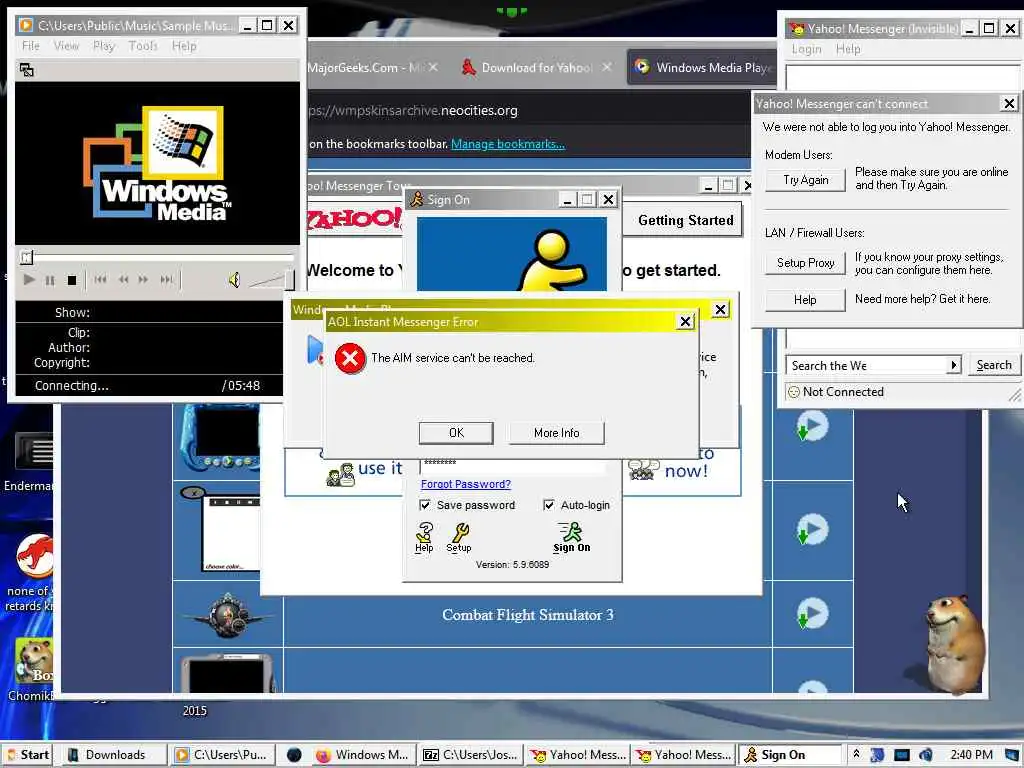Click the Setup Proxy button
Viewport: 1024px width, 768px height.
[x=806, y=263]
